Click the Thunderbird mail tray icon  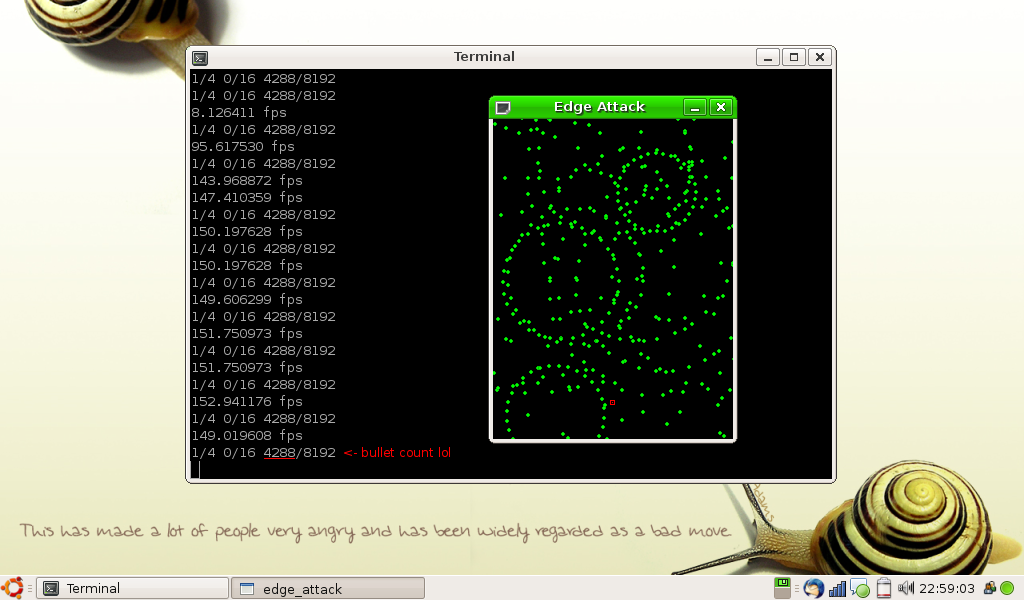812,588
